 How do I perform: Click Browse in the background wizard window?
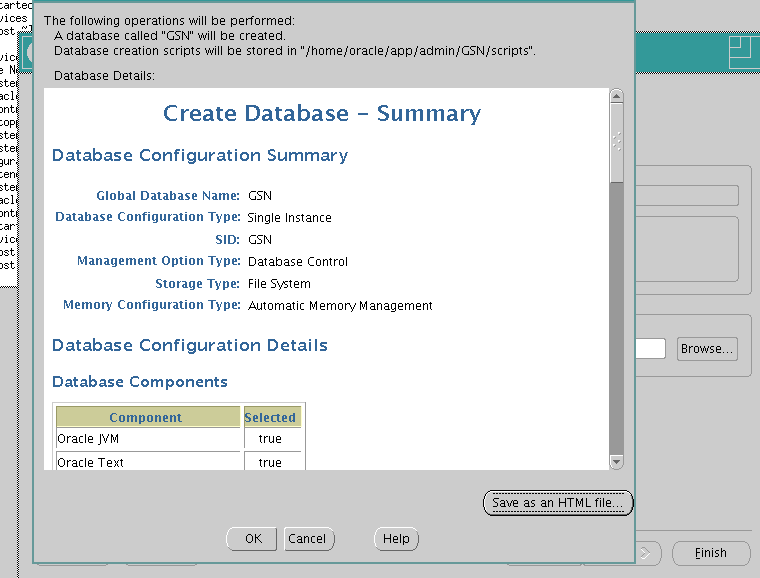(x=707, y=349)
